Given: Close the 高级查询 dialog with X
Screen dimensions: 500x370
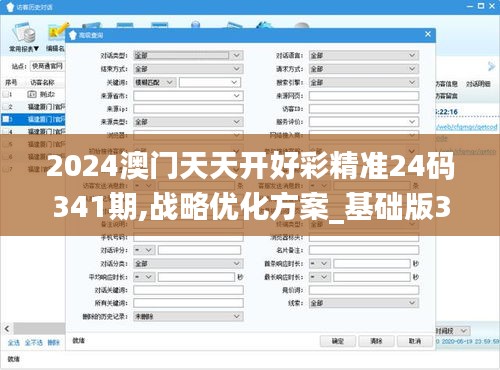Looking at the screenshot, I should [x=428, y=34].
